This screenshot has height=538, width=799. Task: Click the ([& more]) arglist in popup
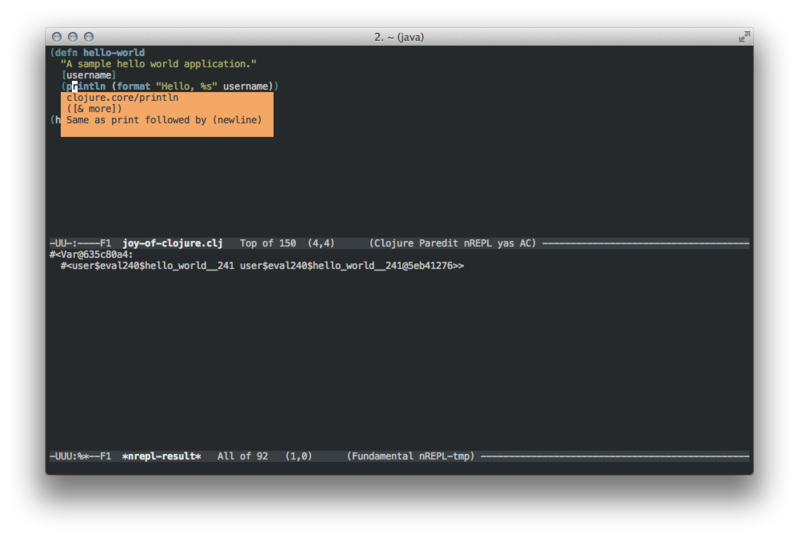[x=94, y=109]
